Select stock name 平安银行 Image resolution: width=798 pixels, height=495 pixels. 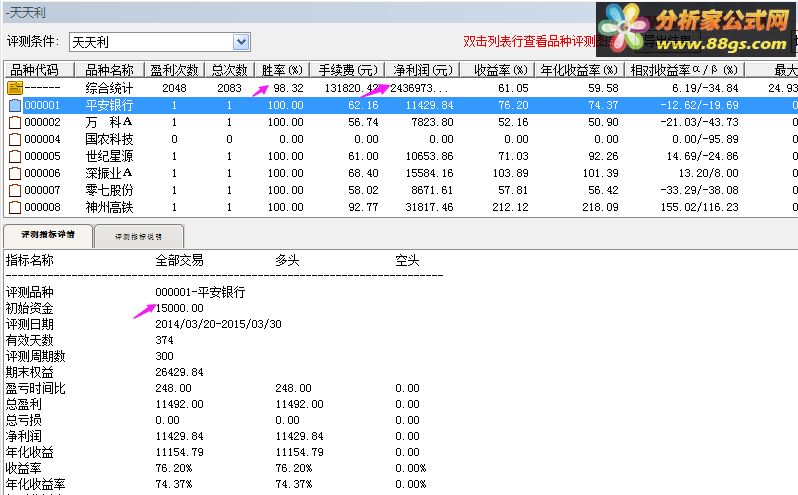pos(109,105)
